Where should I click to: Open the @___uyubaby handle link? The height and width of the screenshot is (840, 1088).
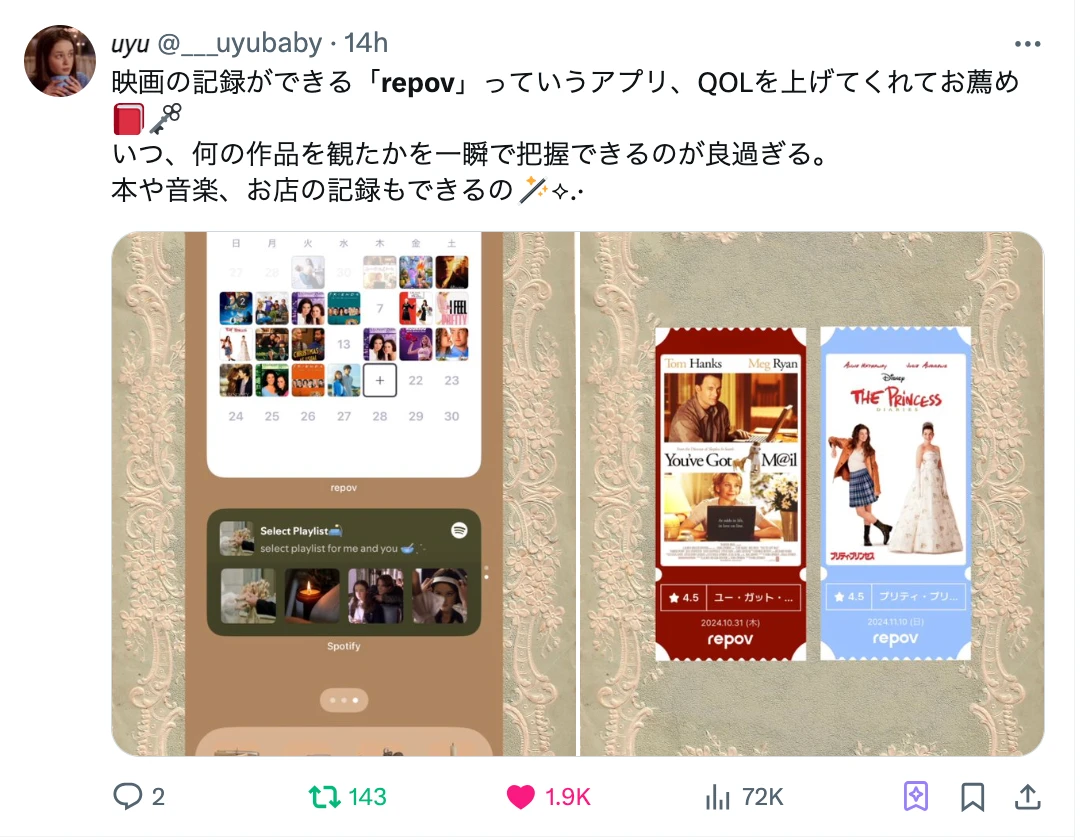(x=239, y=43)
